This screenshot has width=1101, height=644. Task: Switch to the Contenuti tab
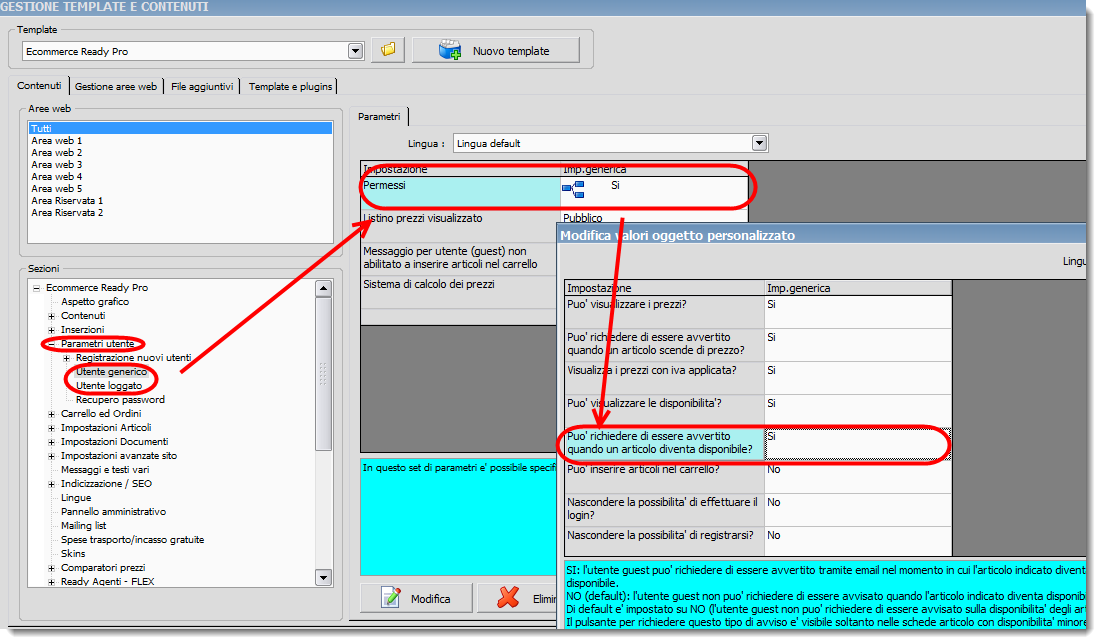39,86
